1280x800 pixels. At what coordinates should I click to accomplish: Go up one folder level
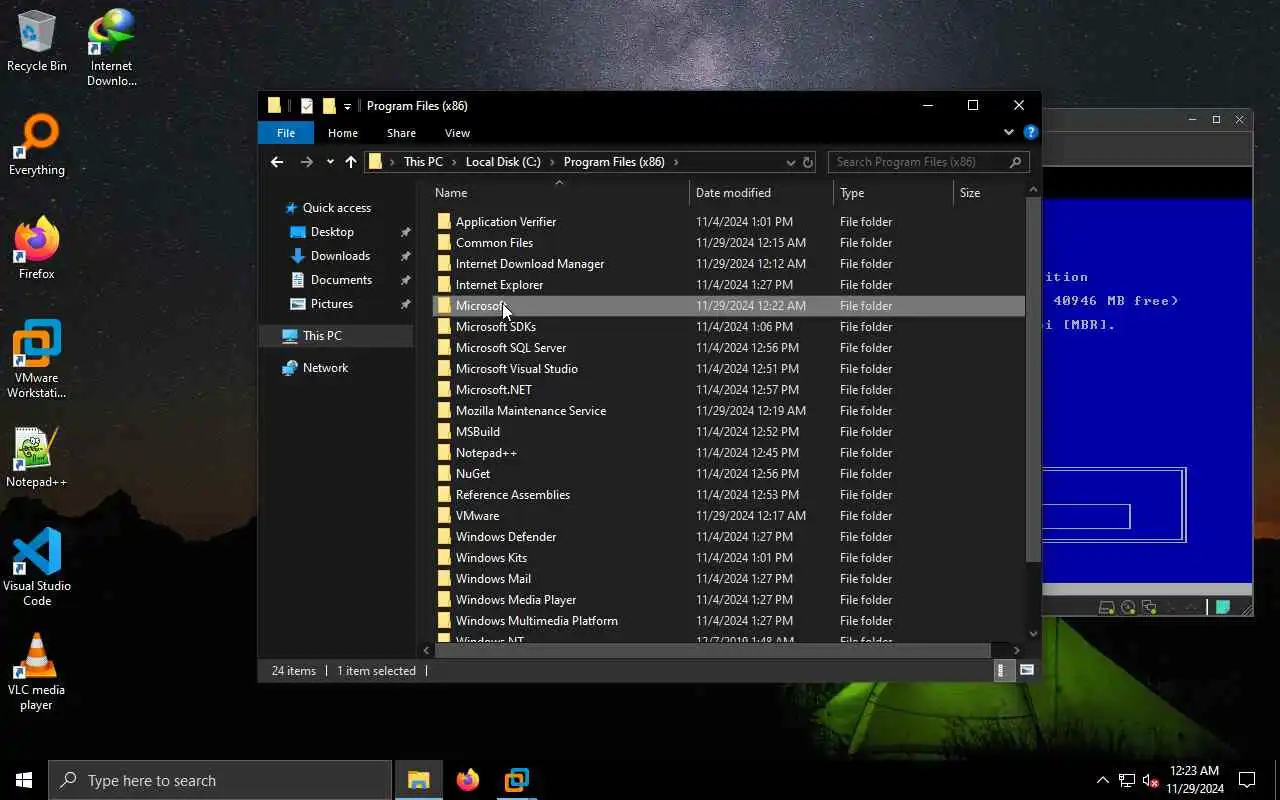pyautogui.click(x=351, y=162)
